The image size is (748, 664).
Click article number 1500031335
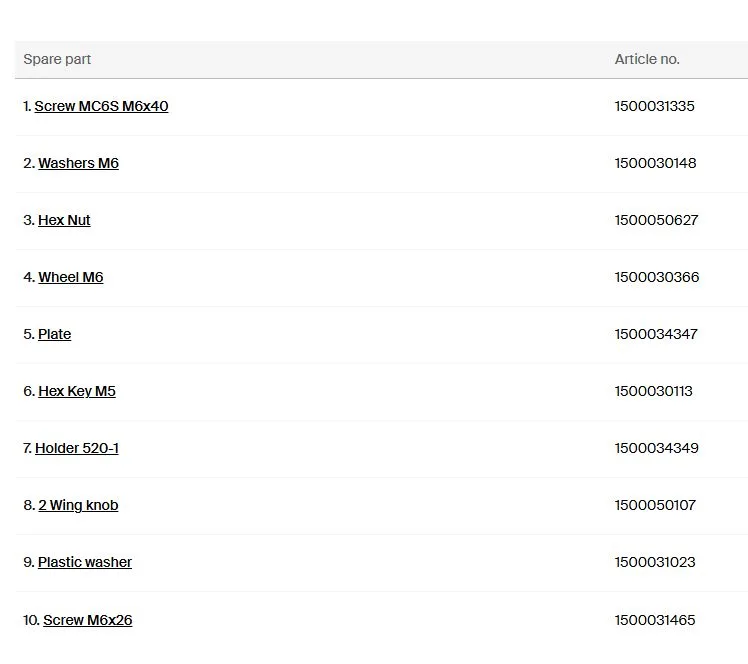[654, 106]
